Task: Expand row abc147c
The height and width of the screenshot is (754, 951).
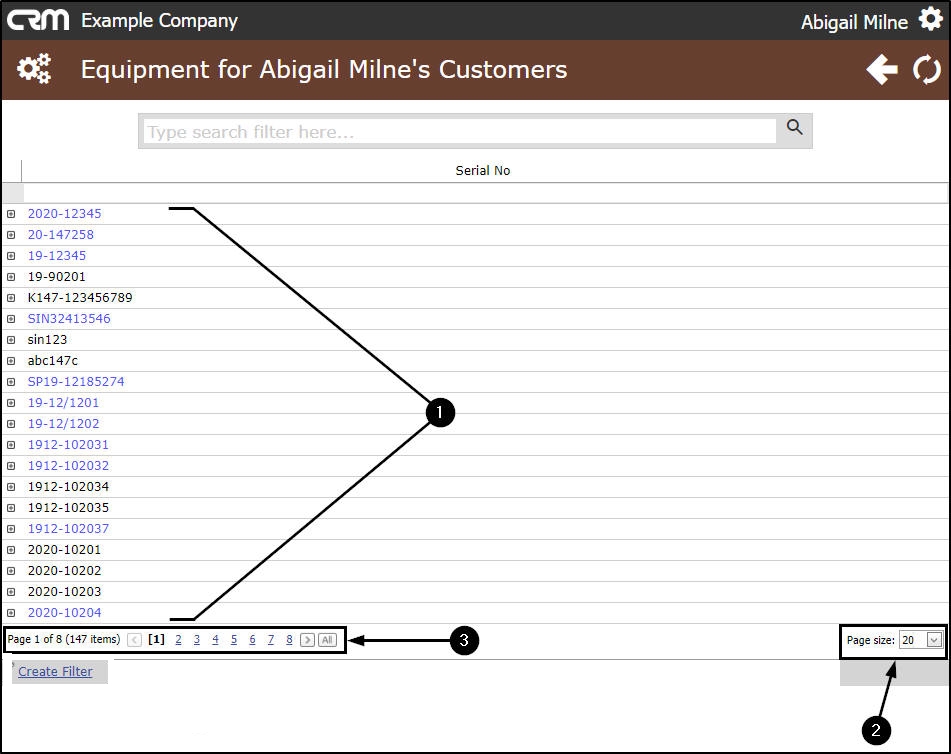Action: [11, 361]
